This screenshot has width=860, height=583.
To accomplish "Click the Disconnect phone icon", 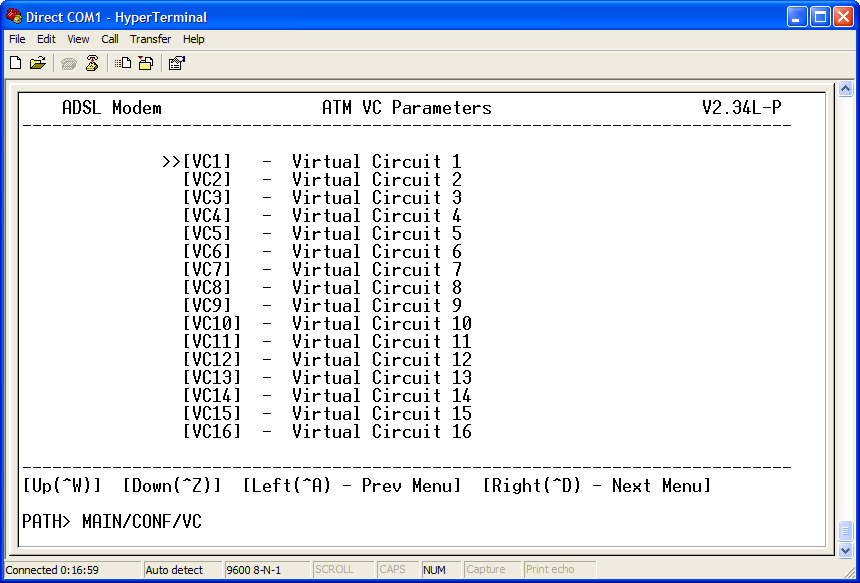I will coord(91,62).
